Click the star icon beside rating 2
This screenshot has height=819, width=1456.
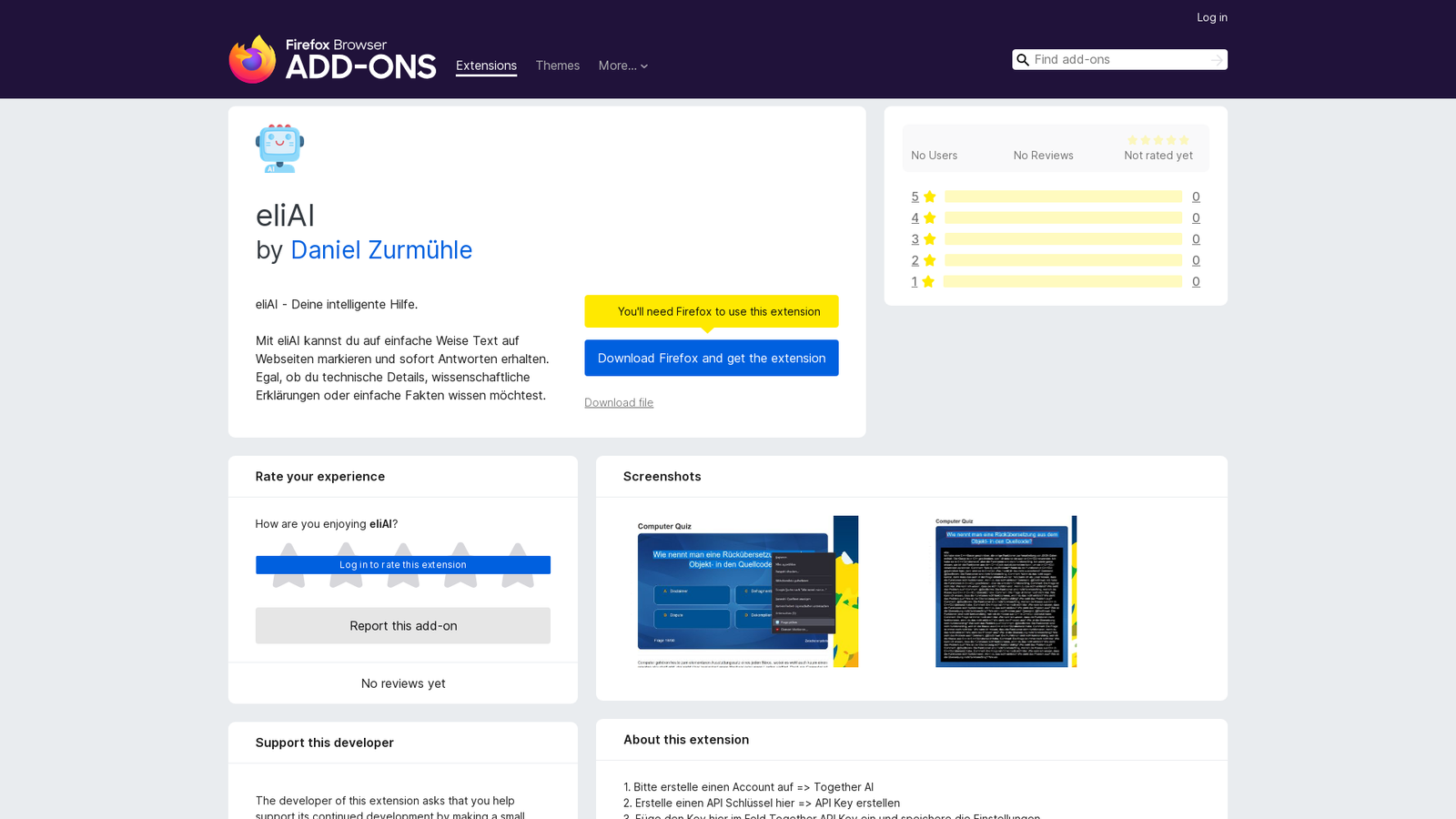(929, 260)
